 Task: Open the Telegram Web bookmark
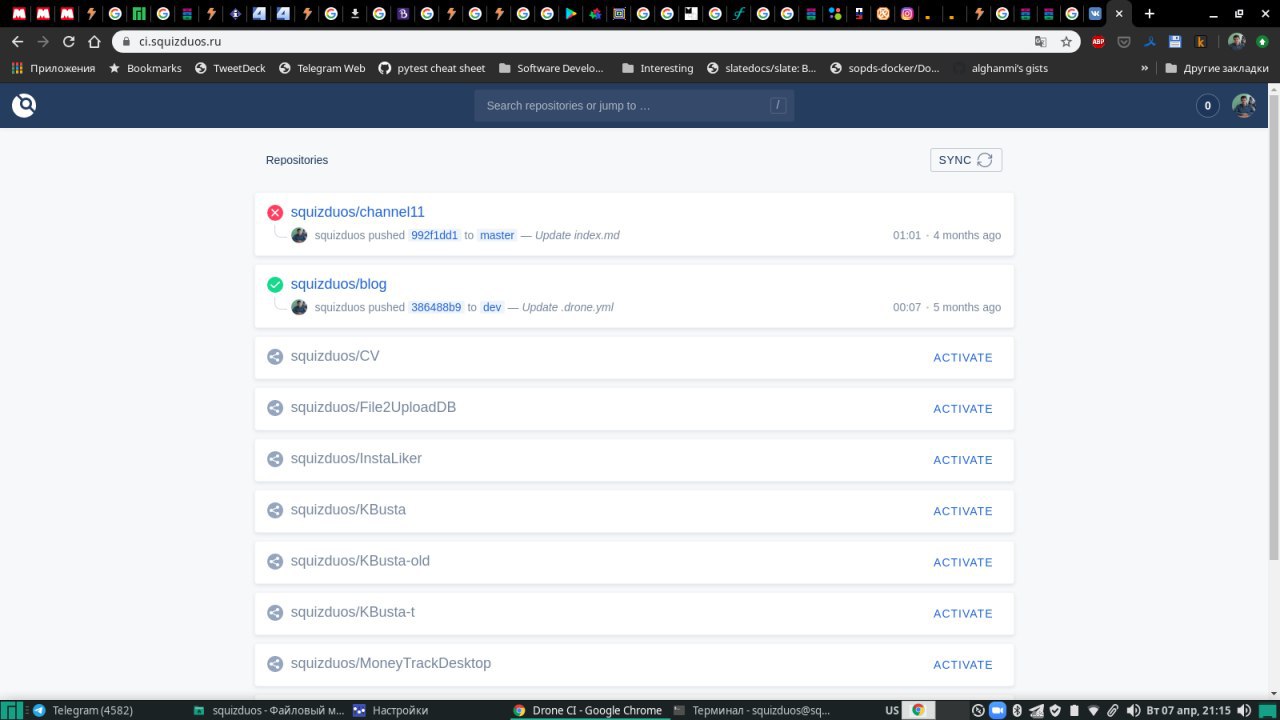point(321,68)
